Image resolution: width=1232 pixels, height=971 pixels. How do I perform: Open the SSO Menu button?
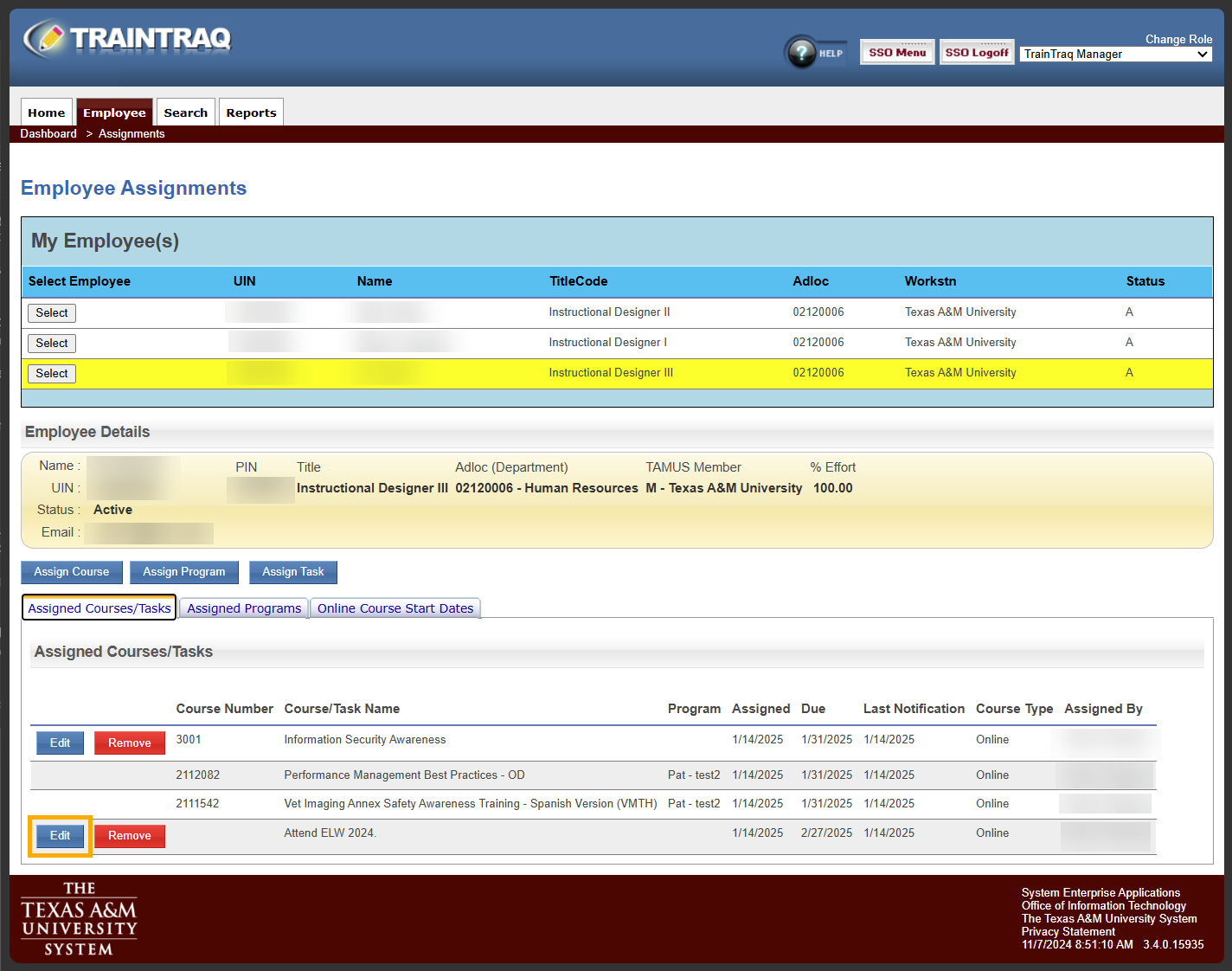897,53
